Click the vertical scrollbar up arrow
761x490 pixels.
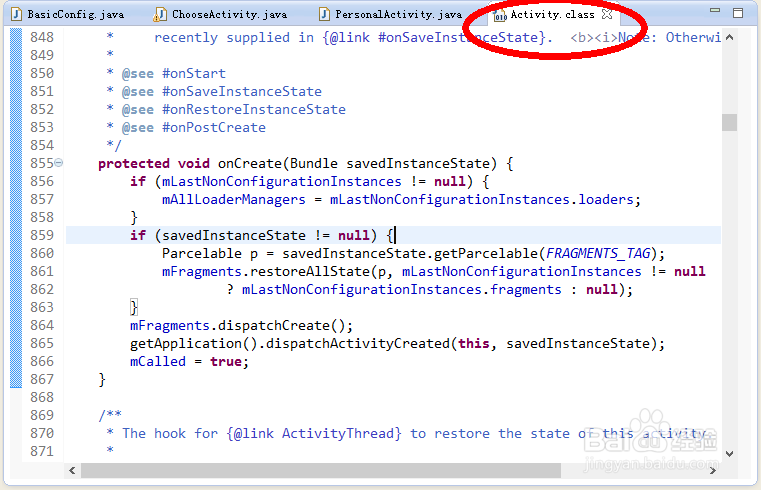click(729, 38)
